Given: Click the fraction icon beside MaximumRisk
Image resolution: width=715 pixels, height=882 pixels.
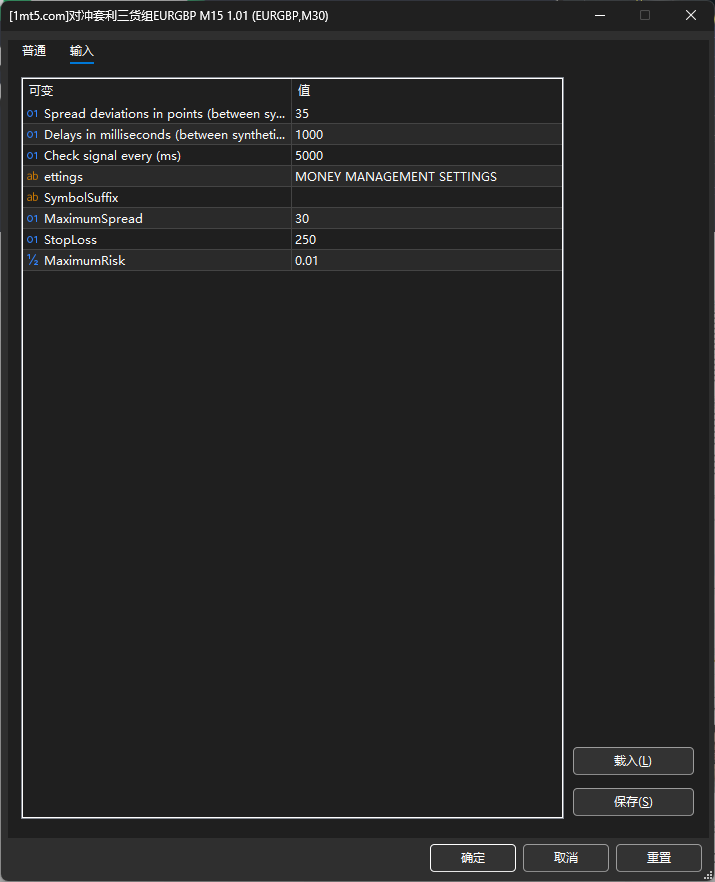Looking at the screenshot, I should [32, 261].
